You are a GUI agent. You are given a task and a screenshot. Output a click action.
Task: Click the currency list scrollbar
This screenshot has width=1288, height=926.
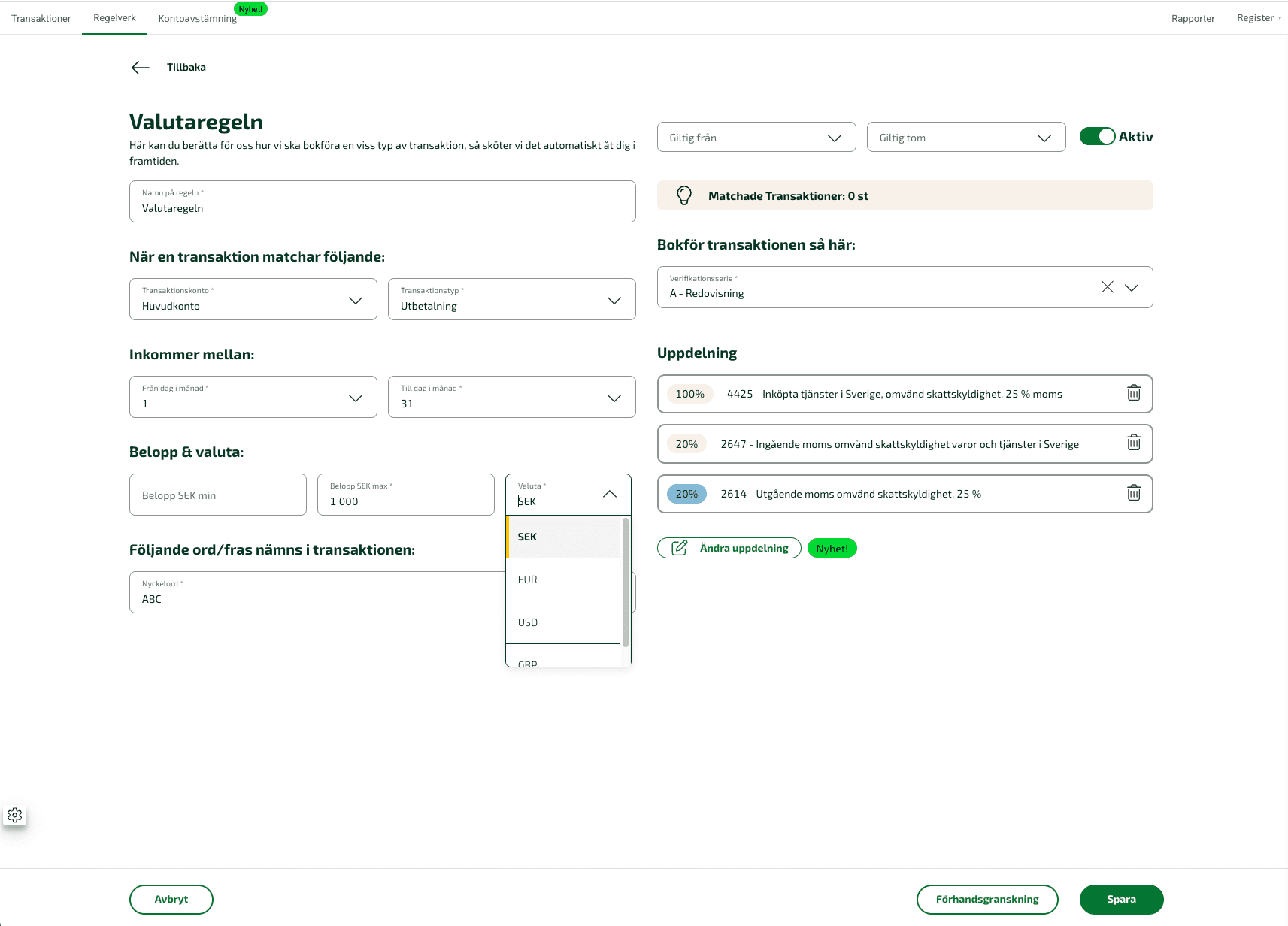tap(626, 582)
